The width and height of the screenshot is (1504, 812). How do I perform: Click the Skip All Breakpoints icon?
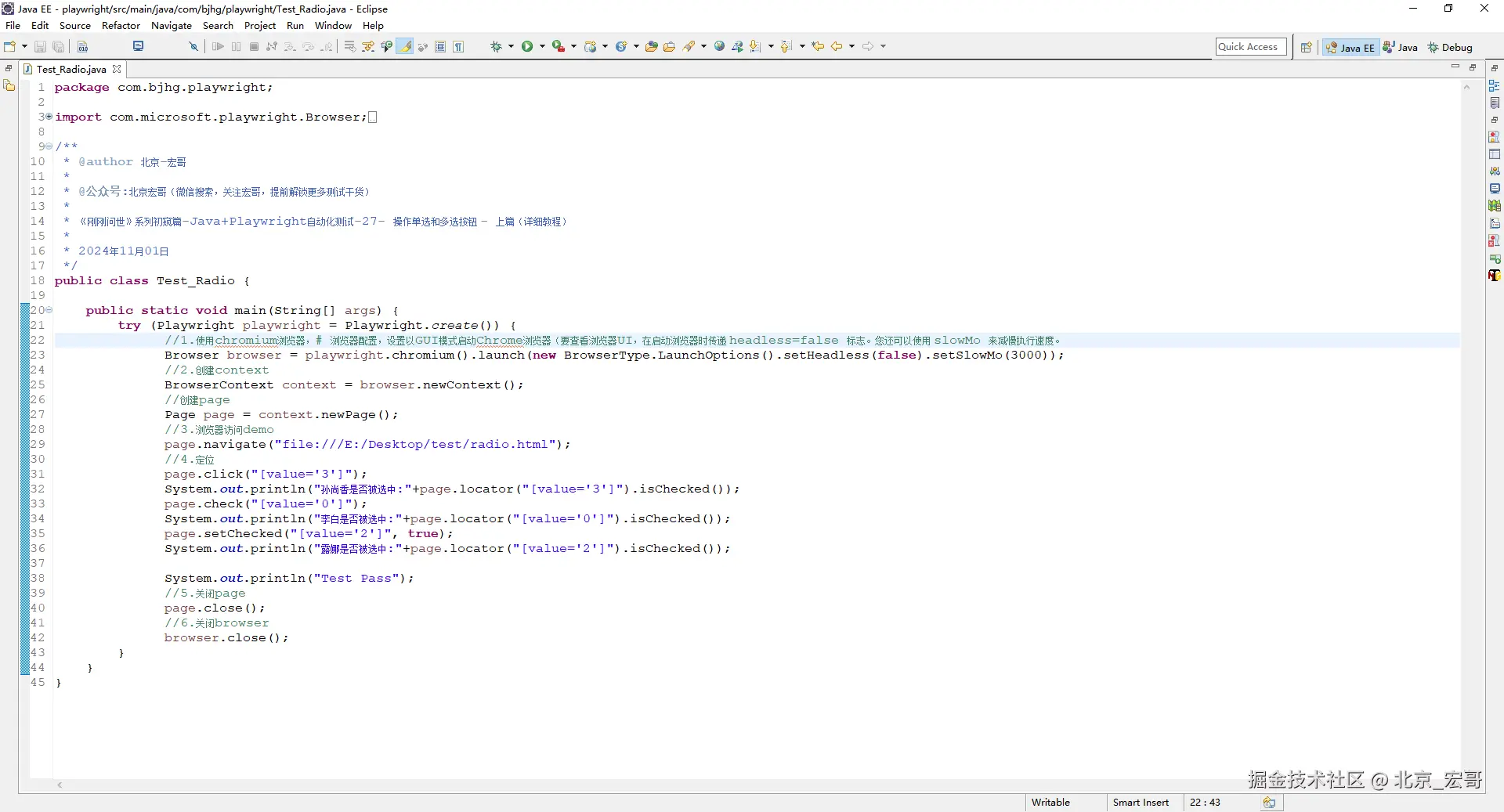tap(193, 47)
